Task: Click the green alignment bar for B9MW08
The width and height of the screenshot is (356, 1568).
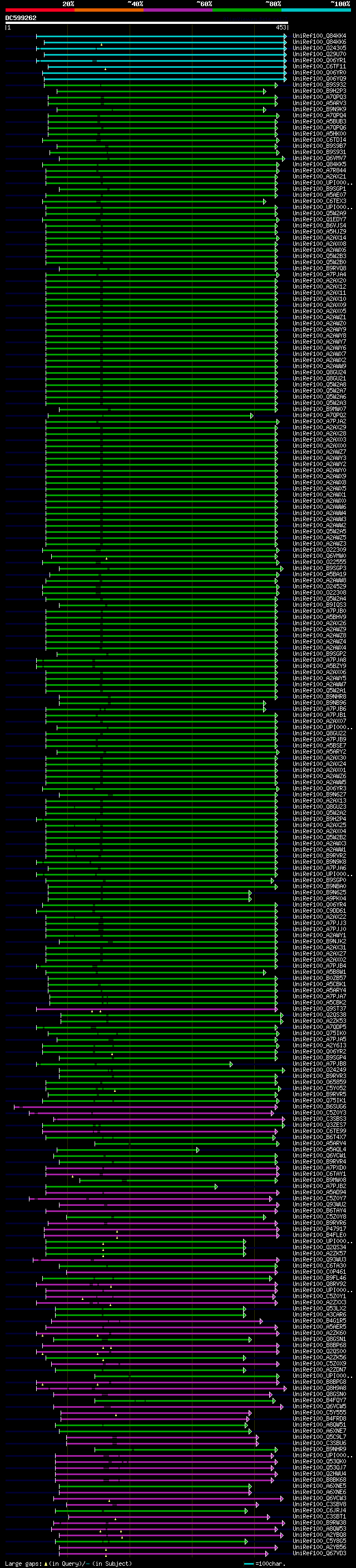Action: [179, 1180]
